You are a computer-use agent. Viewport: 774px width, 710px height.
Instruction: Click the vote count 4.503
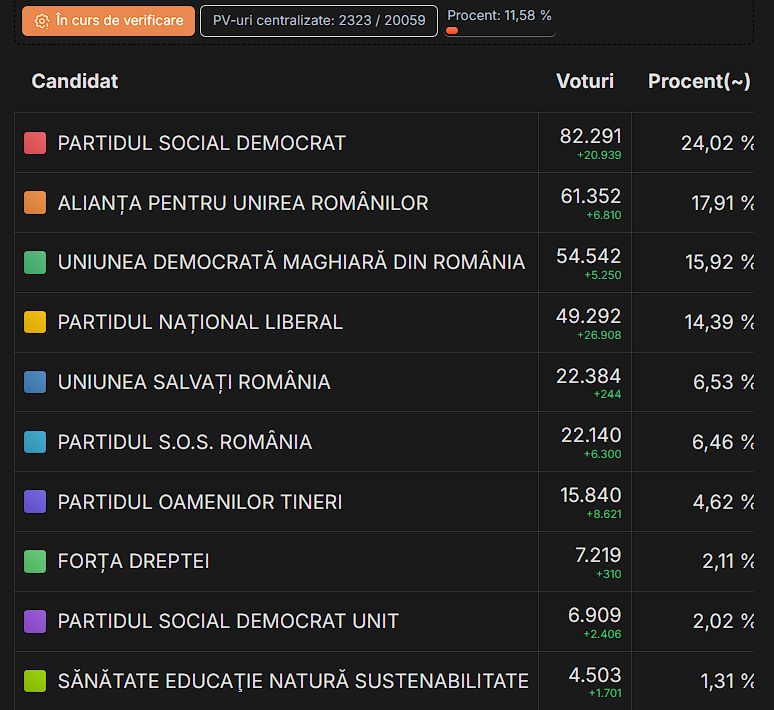[x=595, y=675]
